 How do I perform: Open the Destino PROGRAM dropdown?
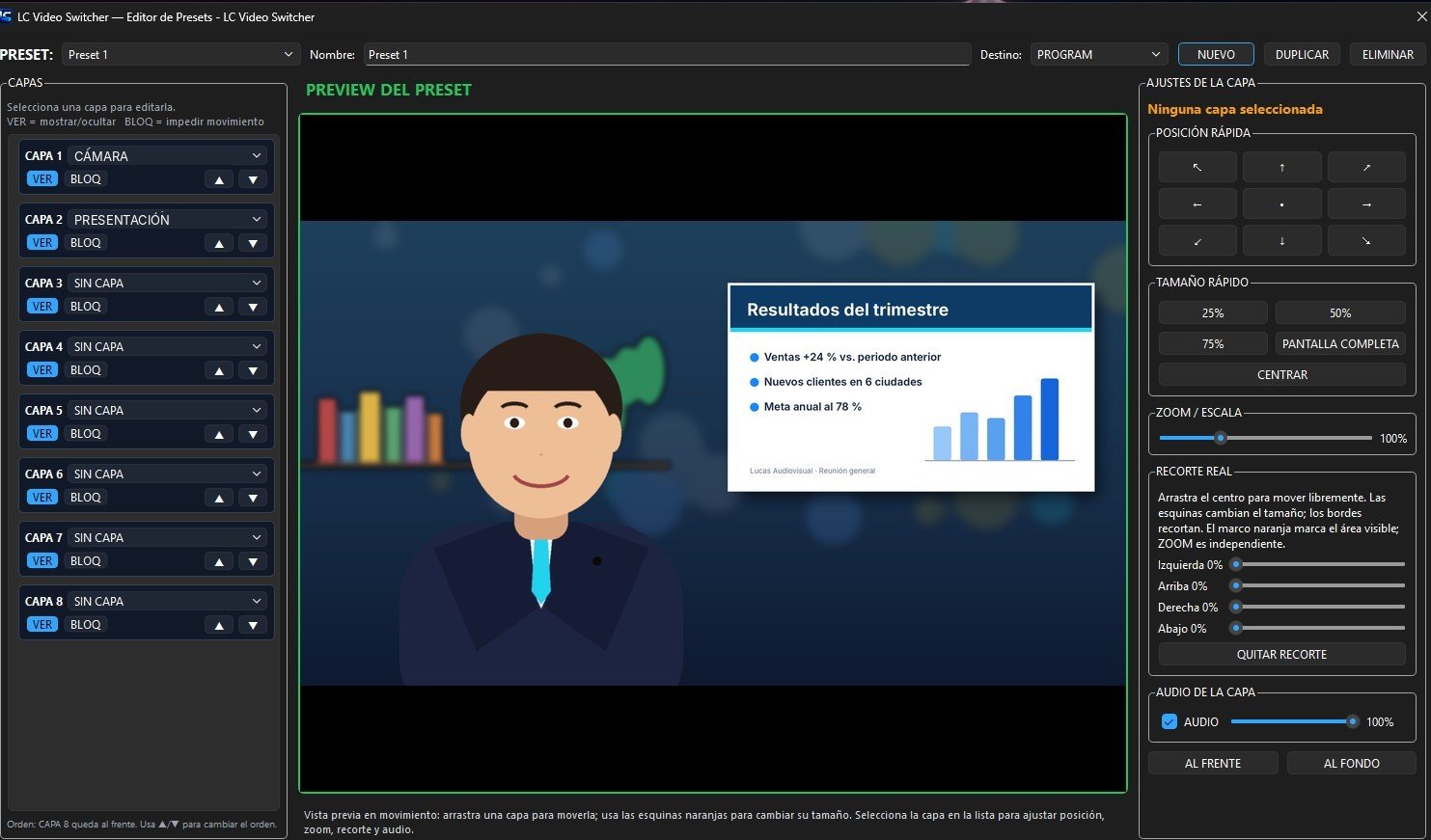coord(1100,55)
